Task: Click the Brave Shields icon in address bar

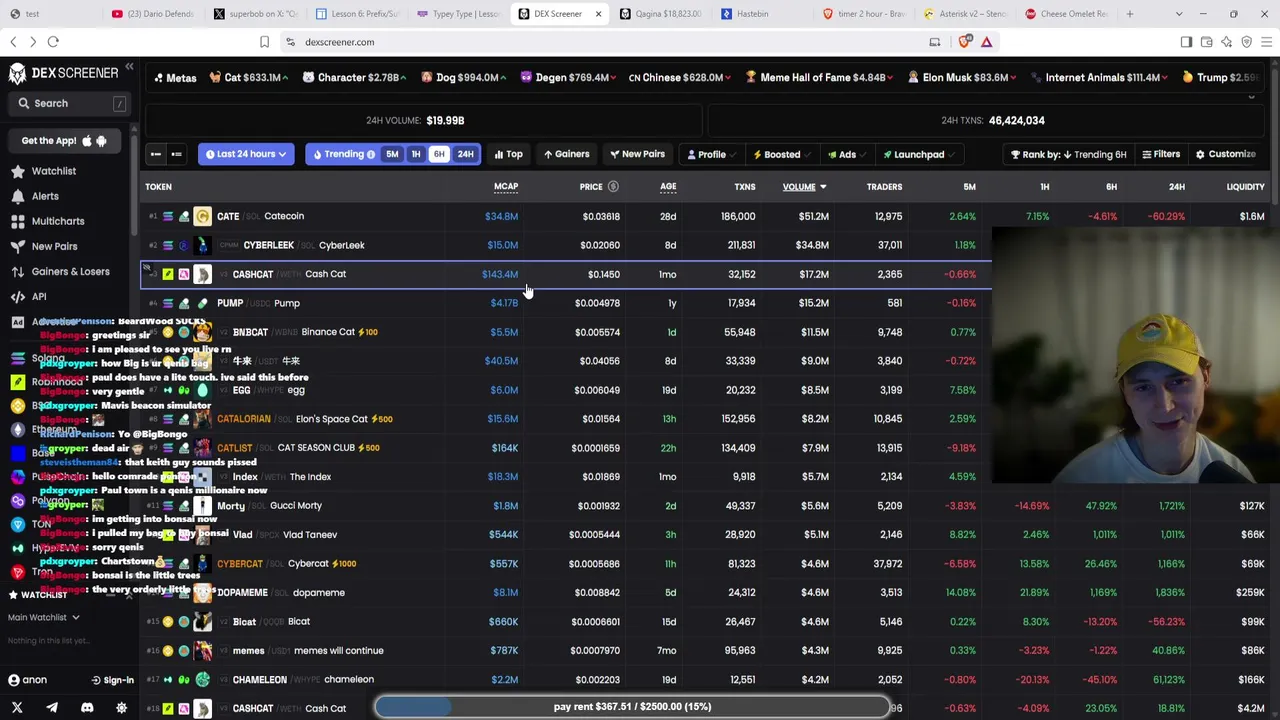Action: (x=965, y=42)
